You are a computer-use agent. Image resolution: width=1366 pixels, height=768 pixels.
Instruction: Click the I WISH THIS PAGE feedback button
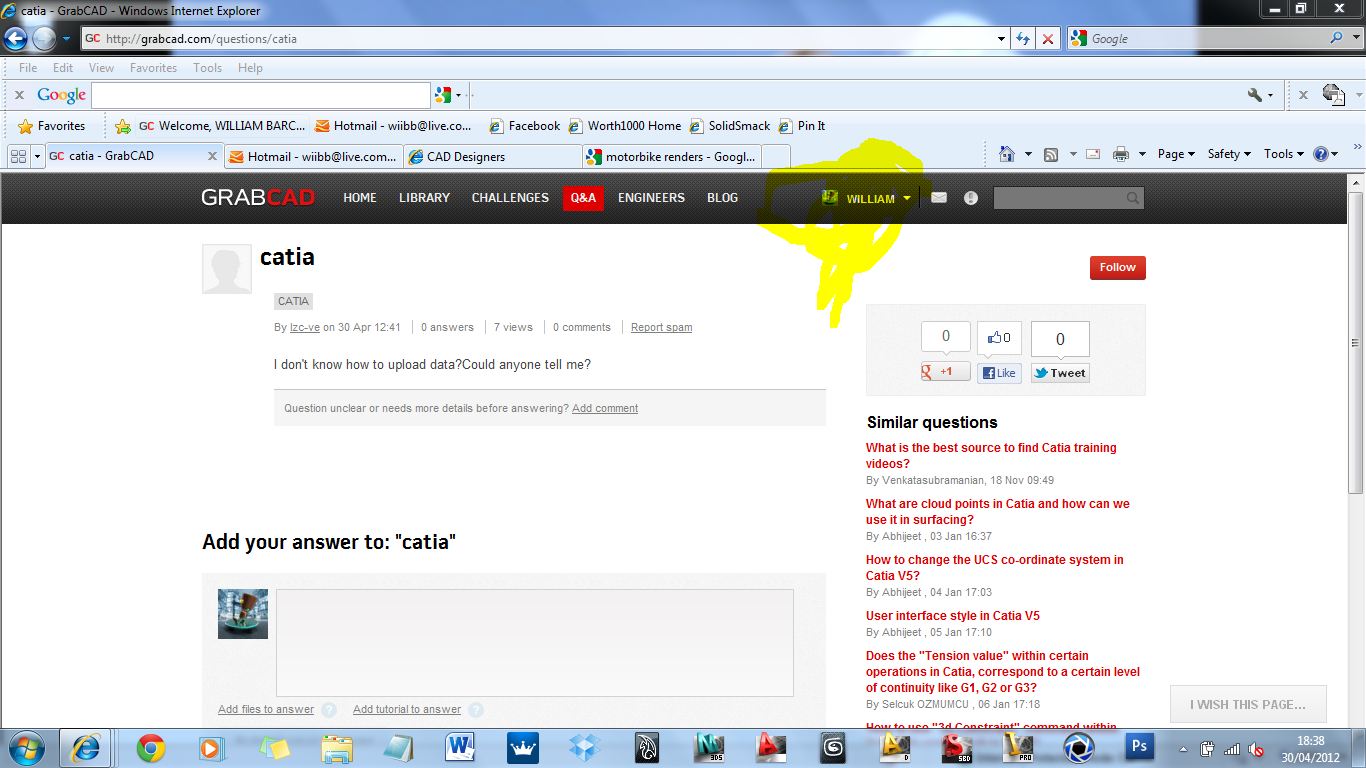[1248, 704]
